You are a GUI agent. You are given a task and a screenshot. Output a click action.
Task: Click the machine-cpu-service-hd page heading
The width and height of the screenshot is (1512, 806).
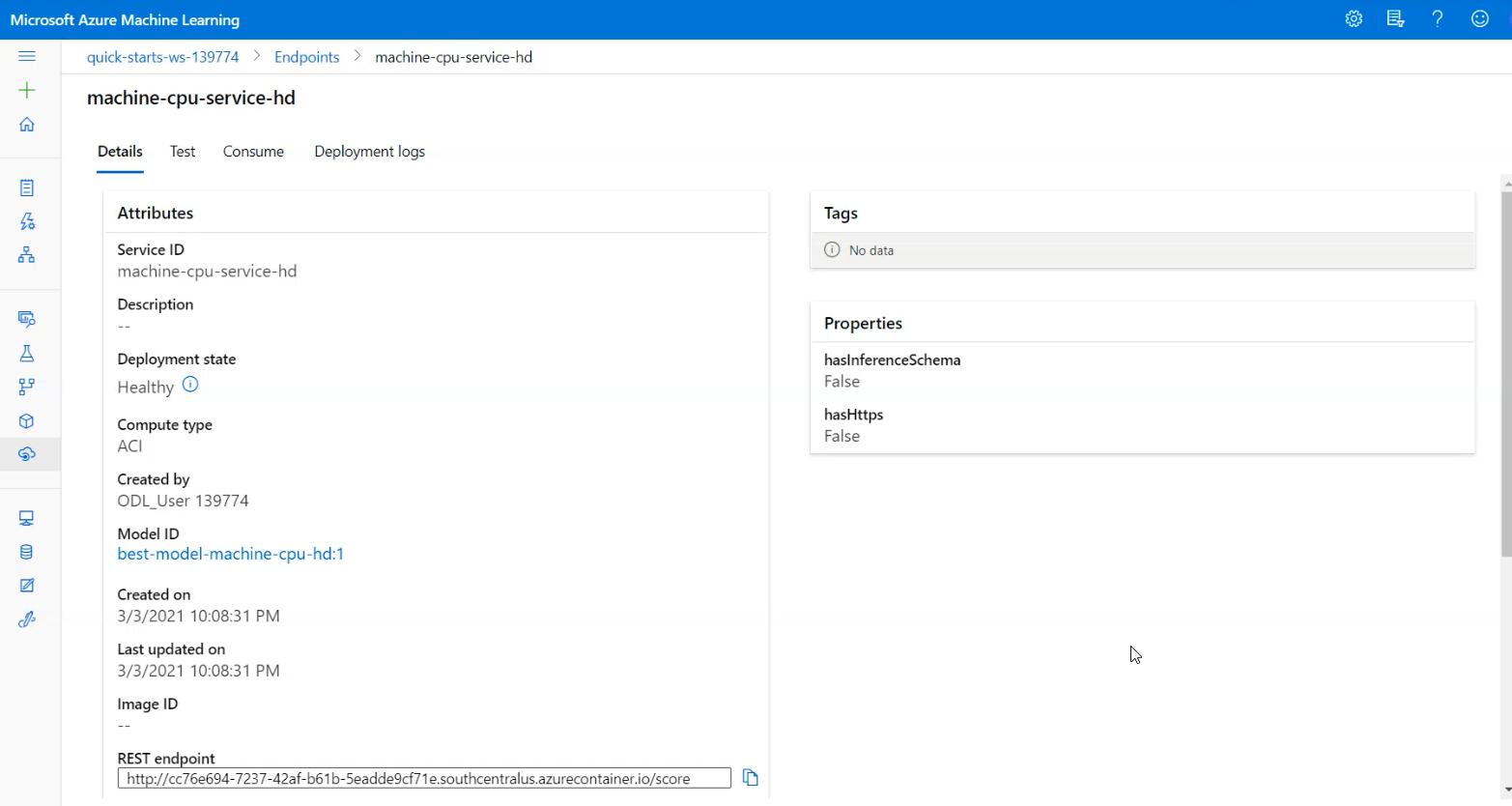tap(191, 98)
